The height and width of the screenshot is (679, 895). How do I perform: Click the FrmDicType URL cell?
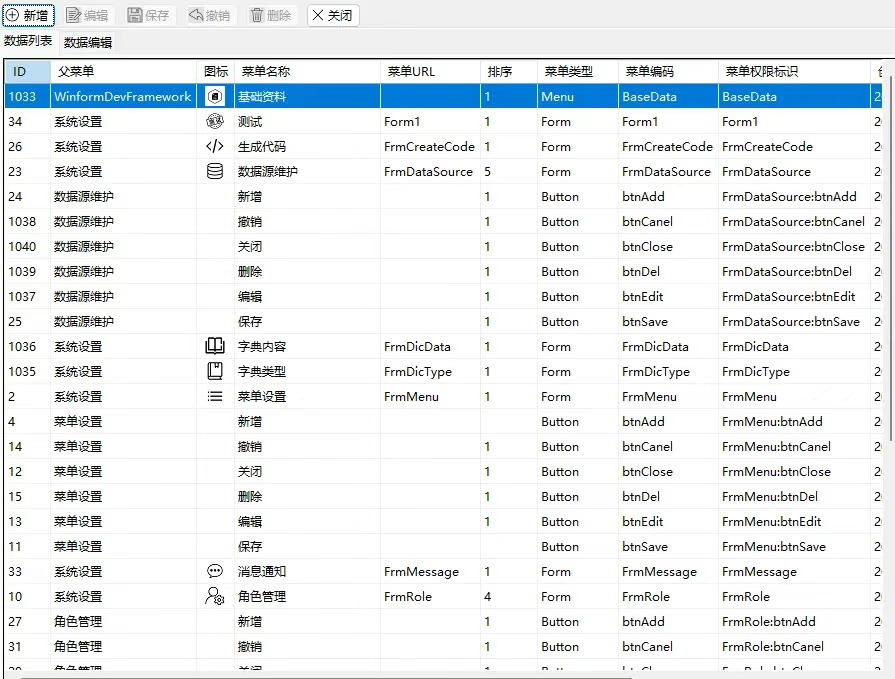point(430,371)
